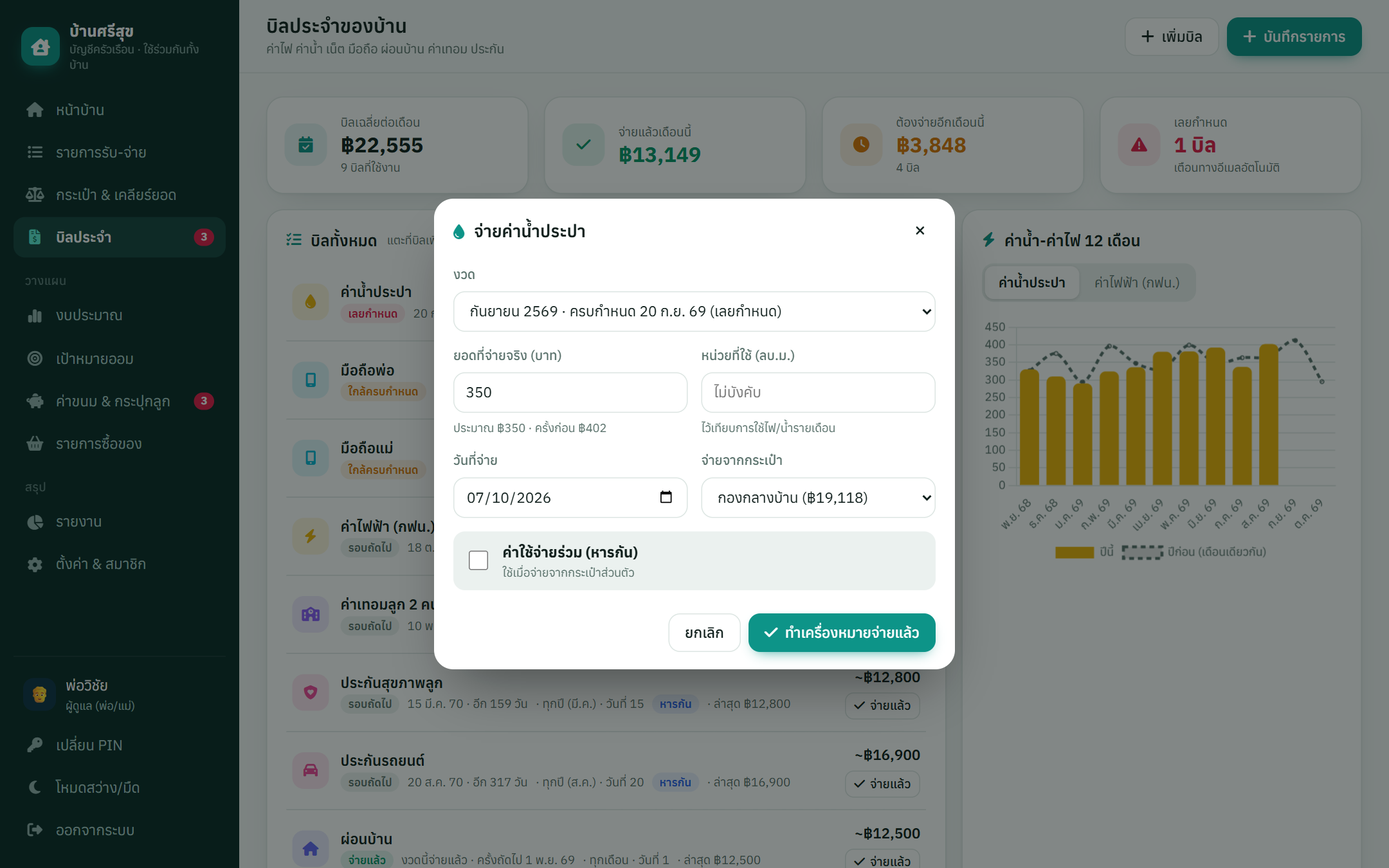Click water drop icon of ค่าน้ำประปา bill
Screen dimensions: 1389x868
(311, 302)
